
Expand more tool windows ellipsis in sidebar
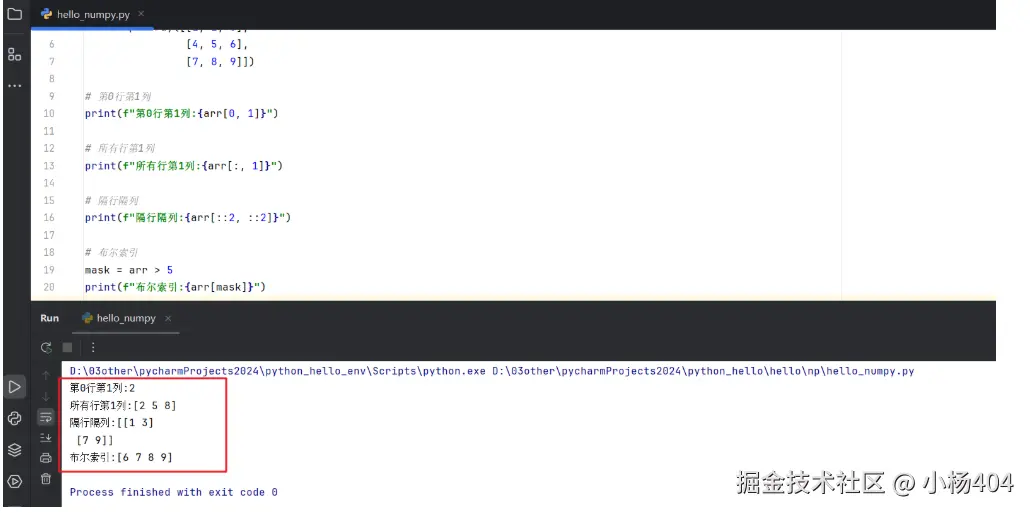tap(14, 85)
